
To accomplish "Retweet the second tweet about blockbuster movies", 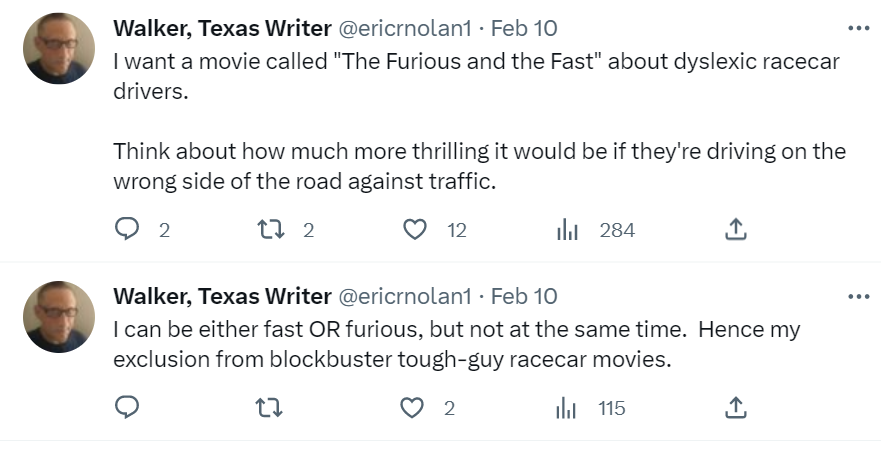I will coord(269,408).
